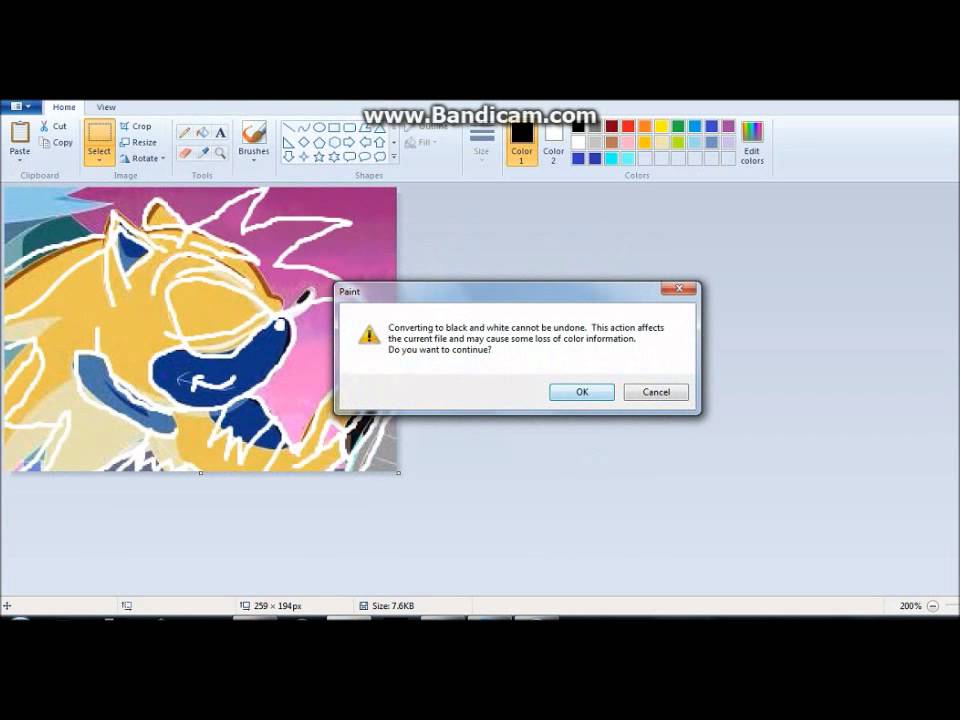Screen dimensions: 960x720
Task: Choose the Right triangle shape
Action: coord(288,142)
